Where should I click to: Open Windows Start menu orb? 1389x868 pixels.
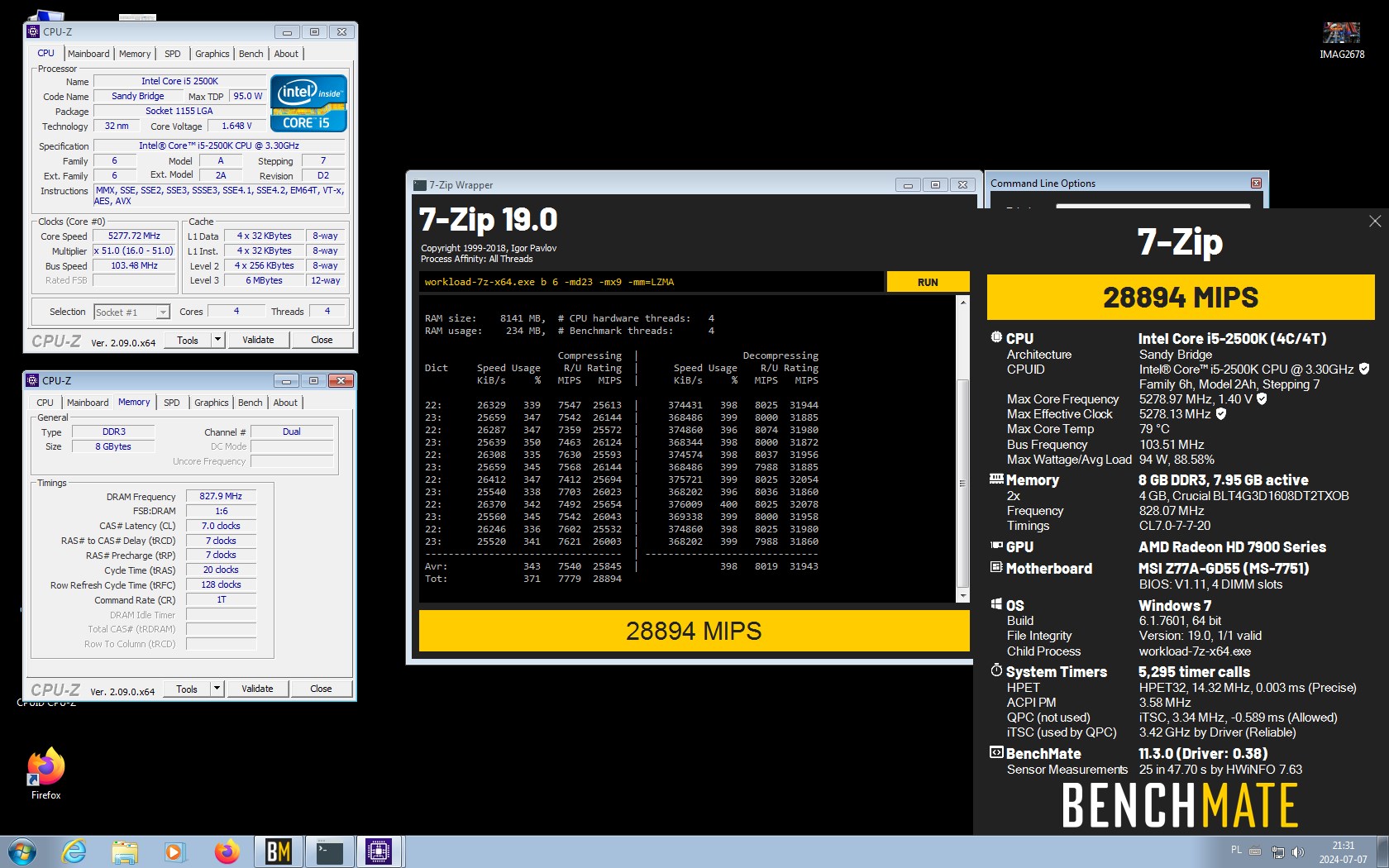pos(21,851)
